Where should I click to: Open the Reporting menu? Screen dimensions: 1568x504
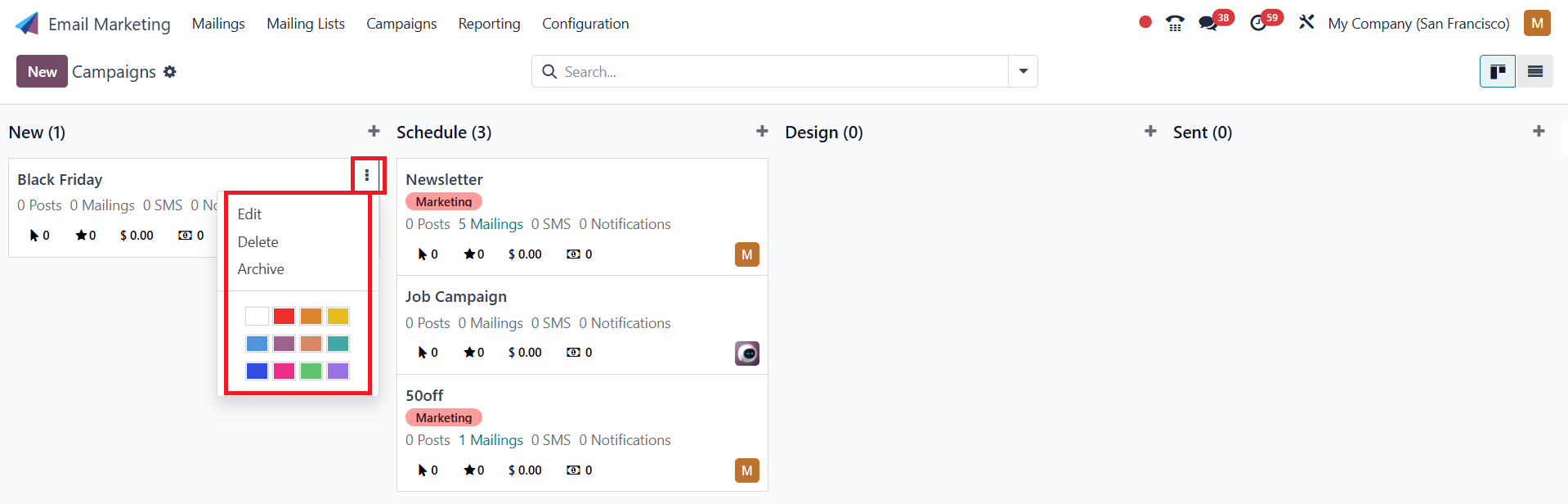[489, 24]
